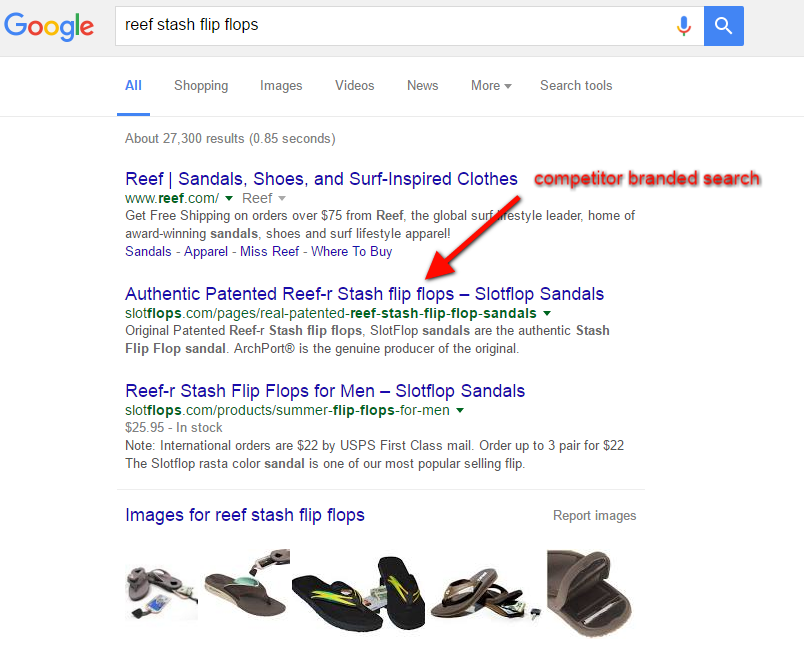Click the Google logo
804x651 pixels.
pos(49,26)
